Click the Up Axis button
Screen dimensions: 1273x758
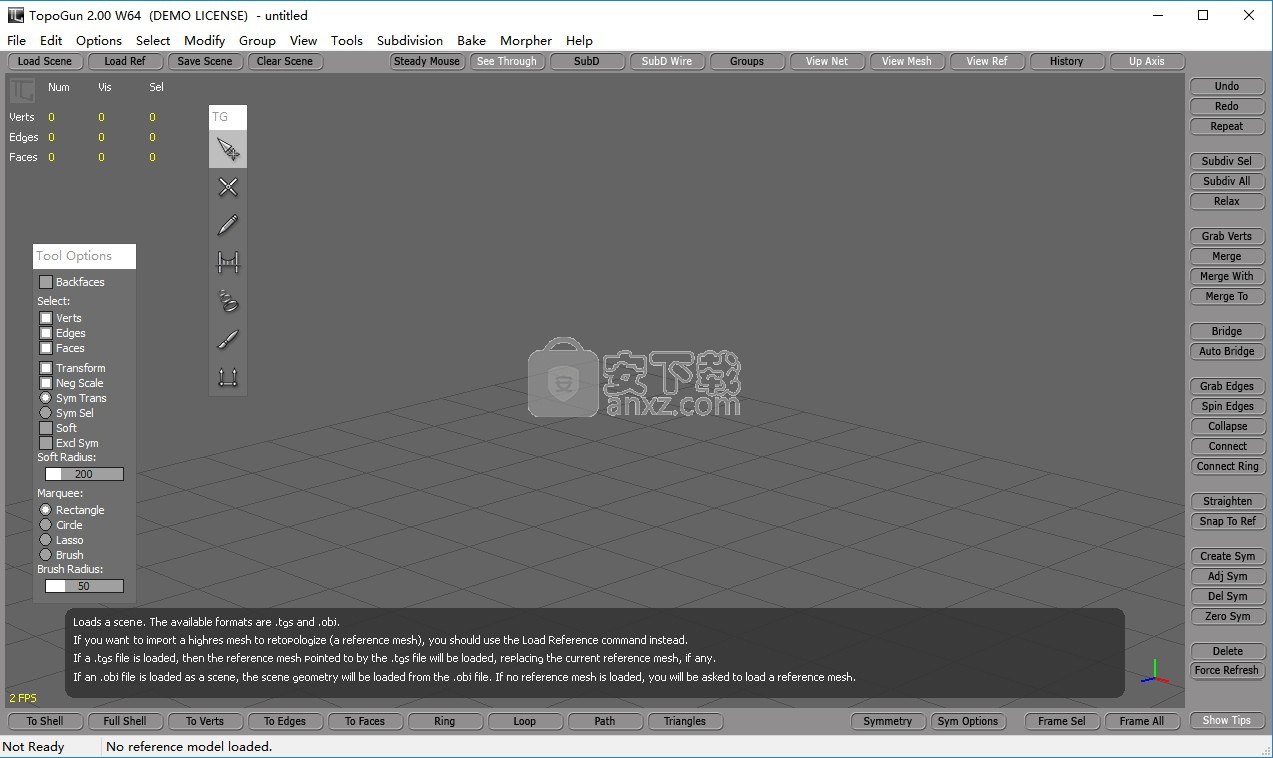(x=1147, y=61)
